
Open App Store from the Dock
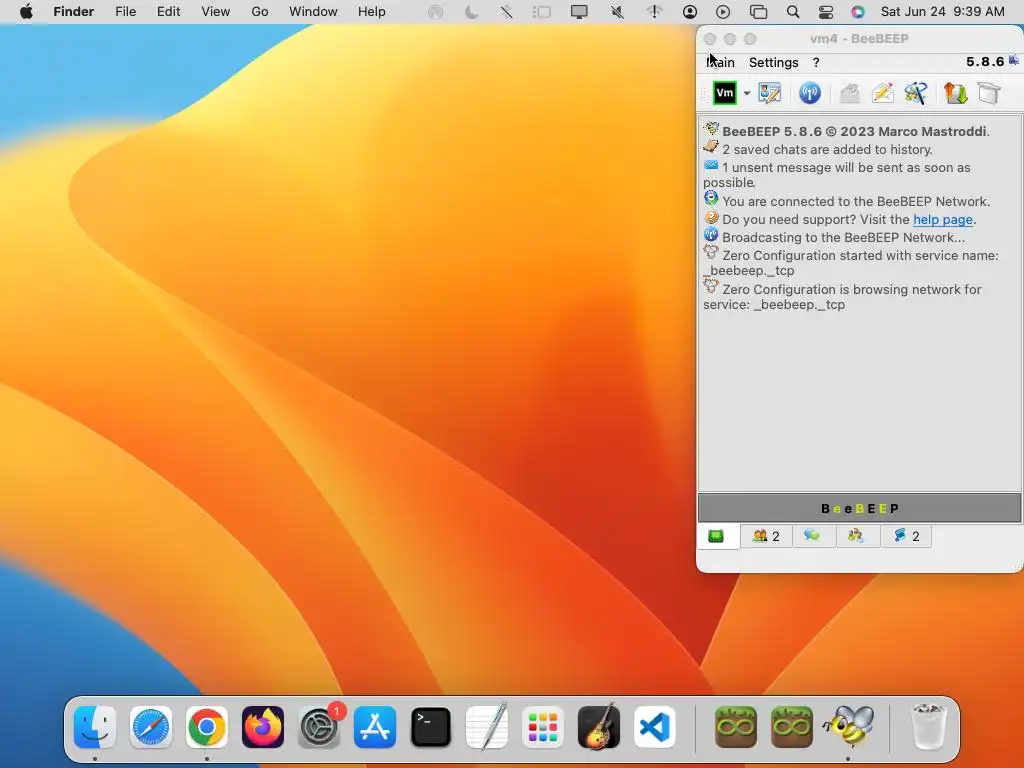coord(375,727)
